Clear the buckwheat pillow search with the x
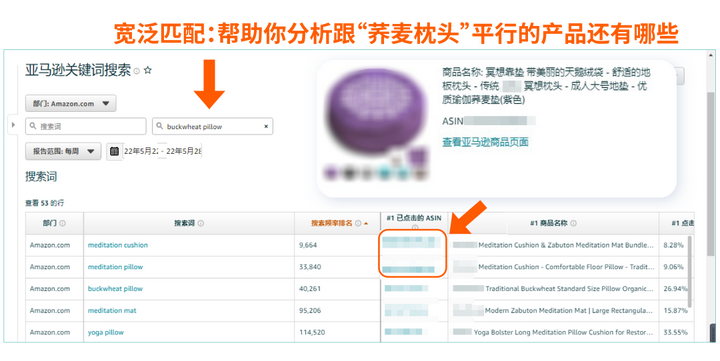Image resolution: width=720 pixels, height=361 pixels. 266,126
